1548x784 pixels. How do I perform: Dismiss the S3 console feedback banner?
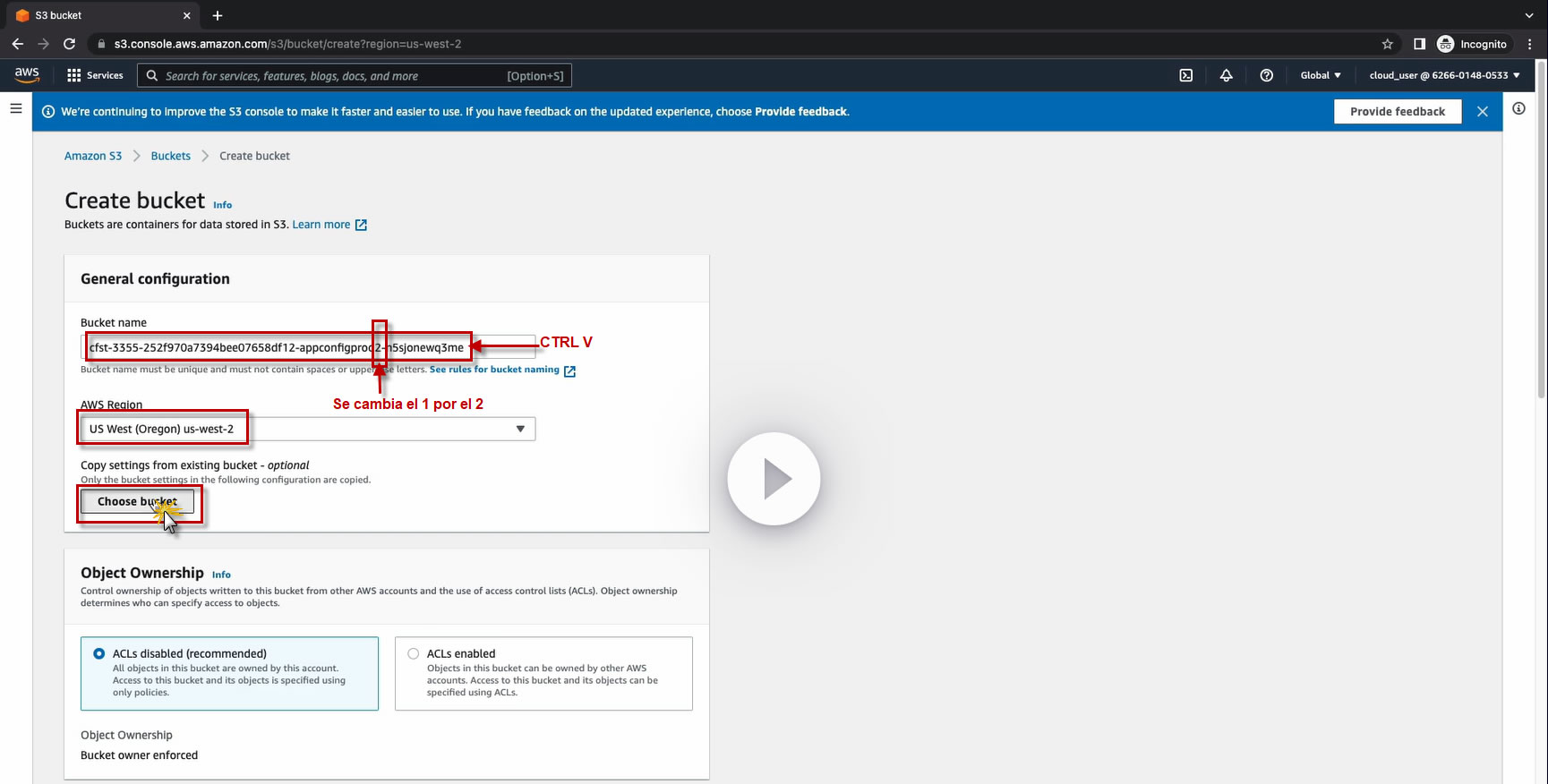(x=1483, y=112)
